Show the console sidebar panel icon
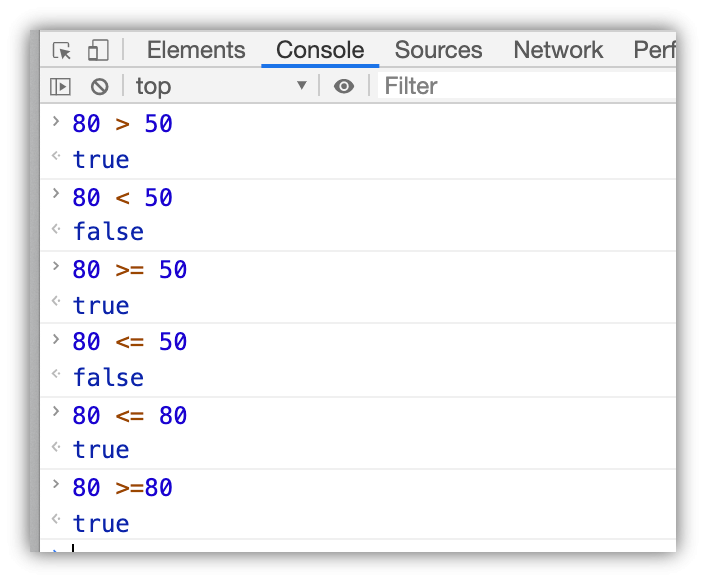 pyautogui.click(x=61, y=87)
